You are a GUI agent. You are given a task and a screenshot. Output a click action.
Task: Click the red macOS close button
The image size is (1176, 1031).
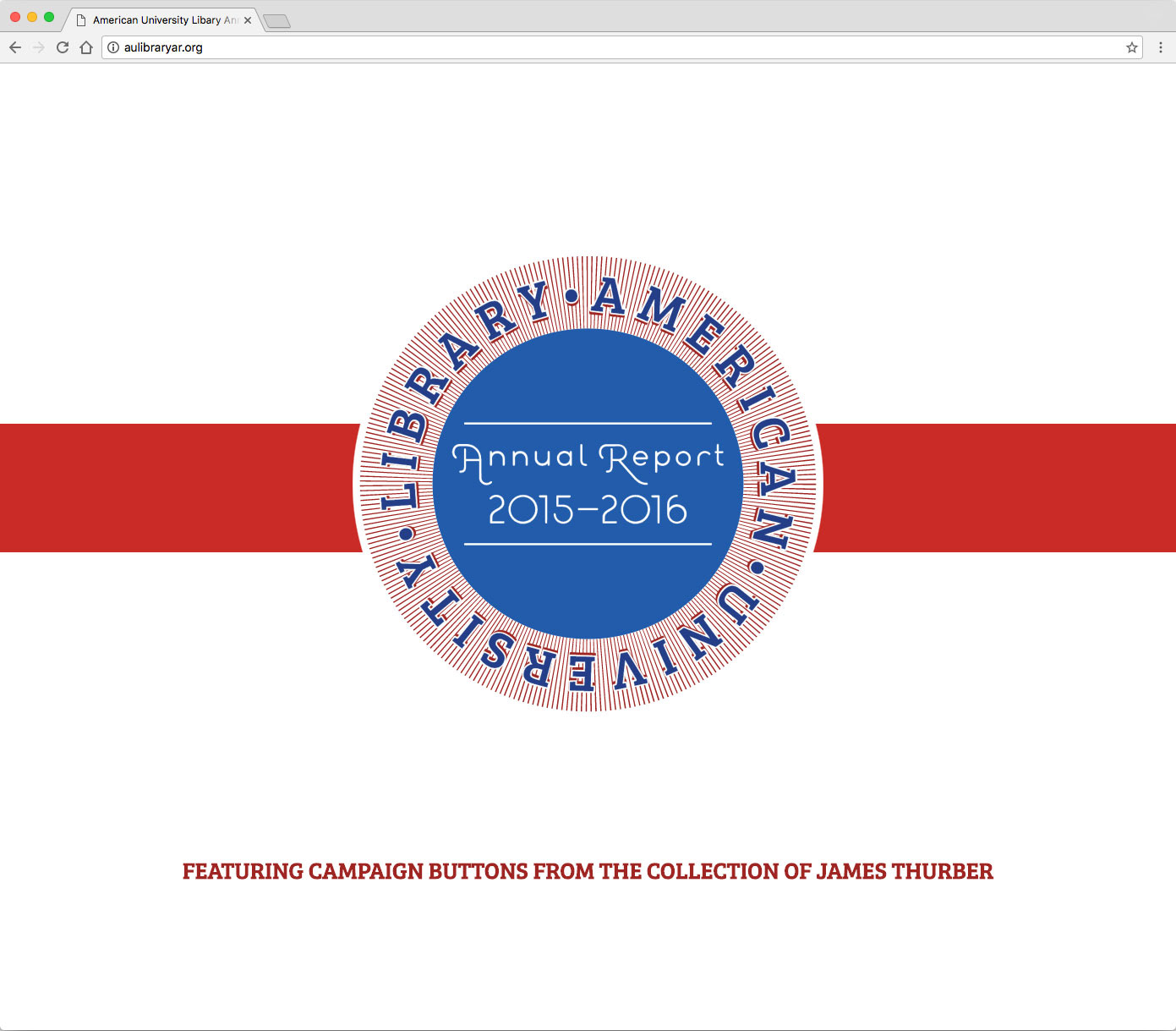[15, 17]
